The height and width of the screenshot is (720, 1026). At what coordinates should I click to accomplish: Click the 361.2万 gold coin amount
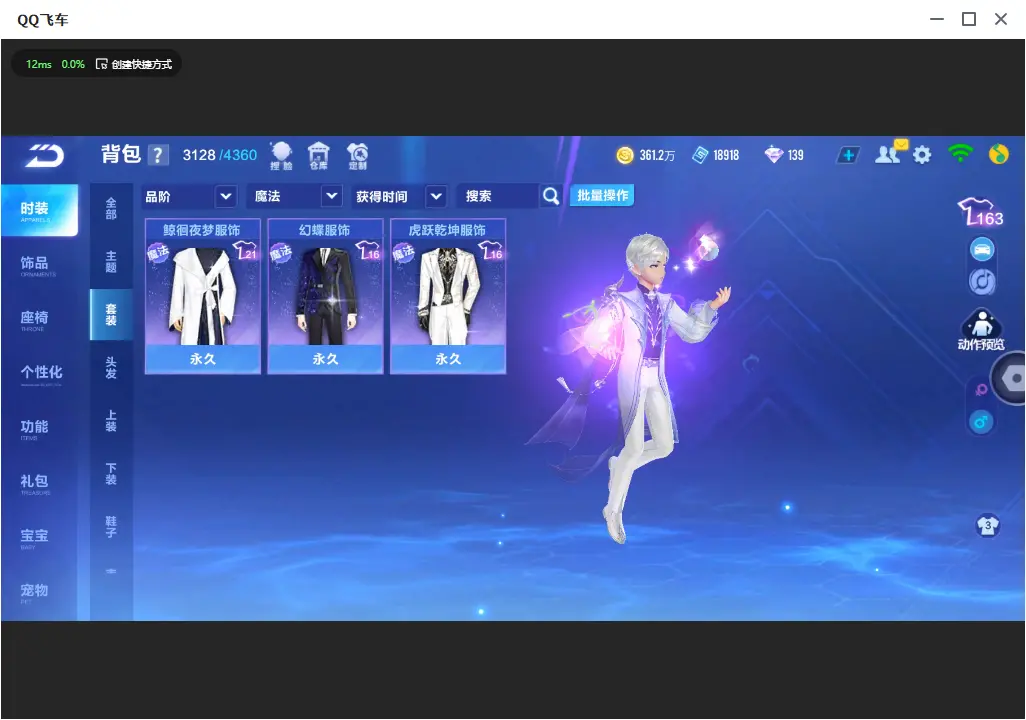coord(656,155)
